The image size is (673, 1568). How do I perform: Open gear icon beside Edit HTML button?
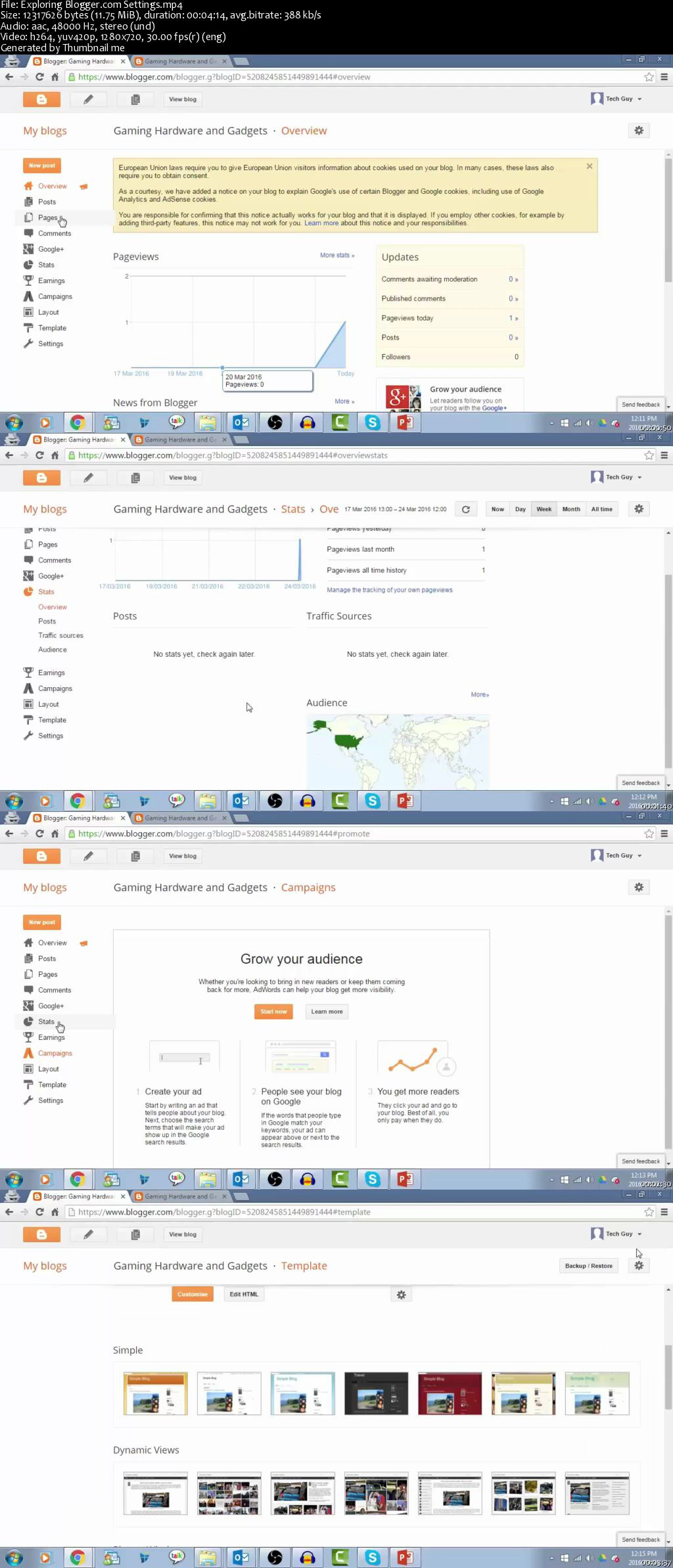pos(402,1295)
